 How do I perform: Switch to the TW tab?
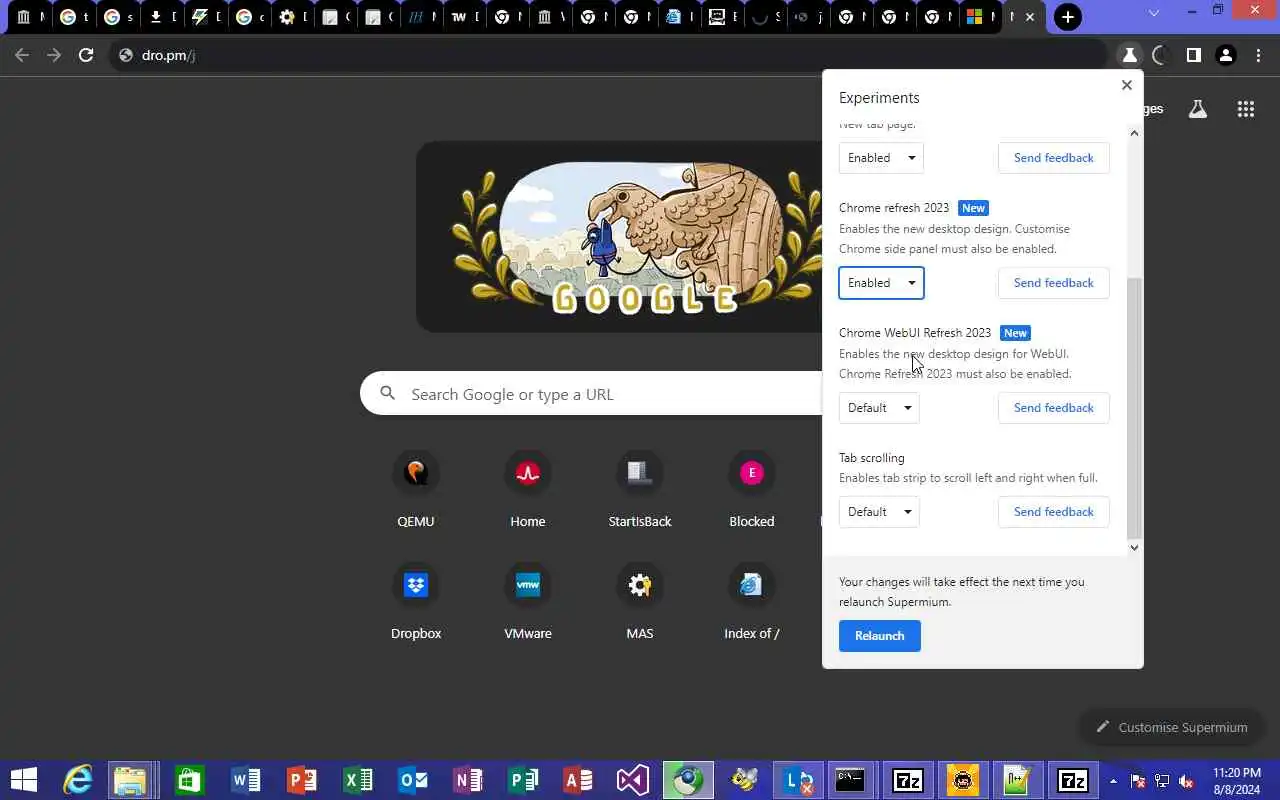click(x=463, y=17)
